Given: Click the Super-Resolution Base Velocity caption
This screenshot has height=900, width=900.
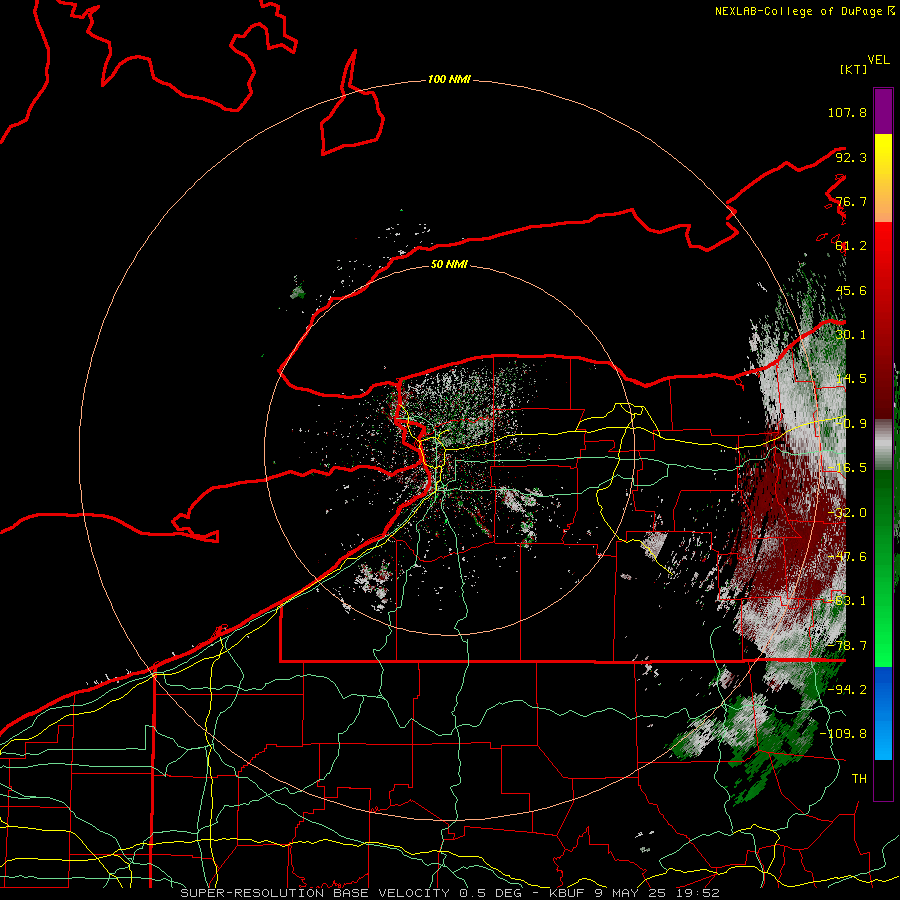Looking at the screenshot, I should [x=449, y=893].
